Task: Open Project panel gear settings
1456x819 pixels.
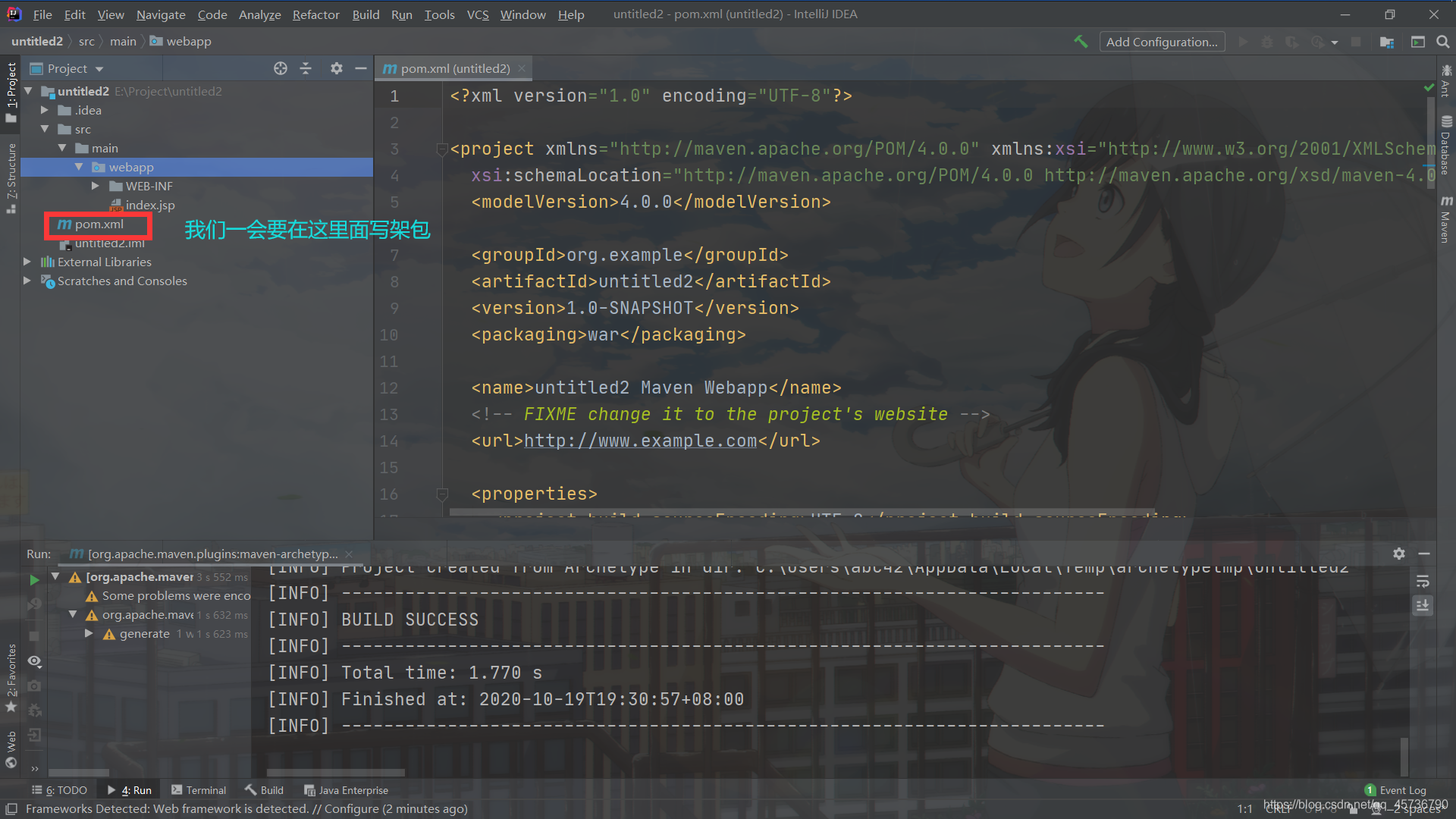Action: coord(337,68)
